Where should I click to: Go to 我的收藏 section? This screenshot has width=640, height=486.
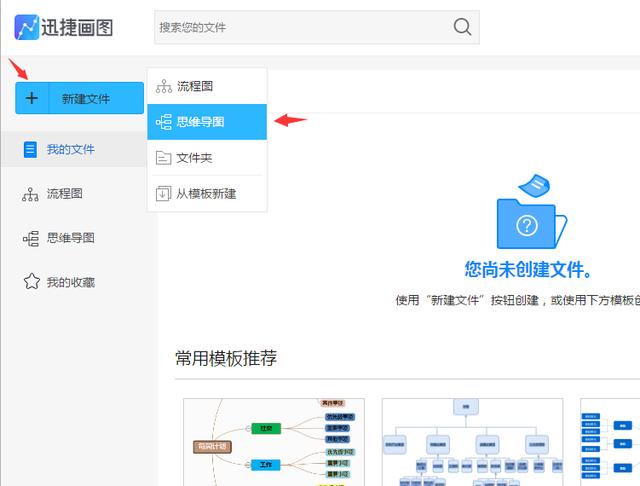click(71, 282)
